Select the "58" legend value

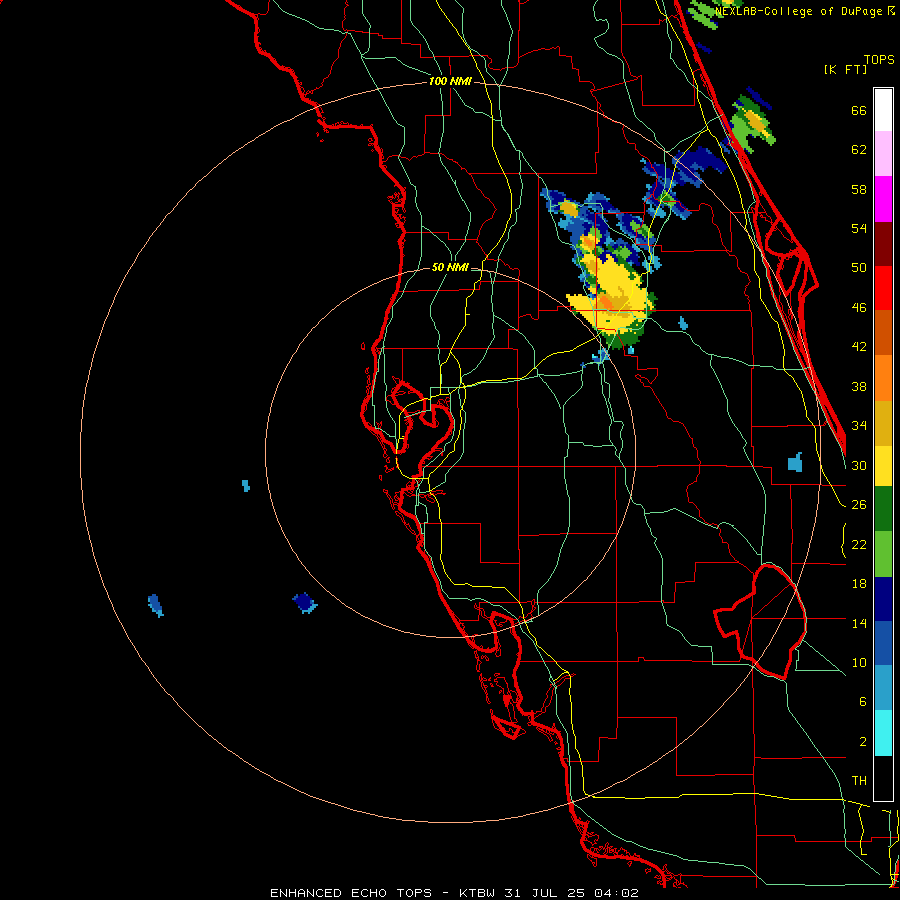(859, 189)
